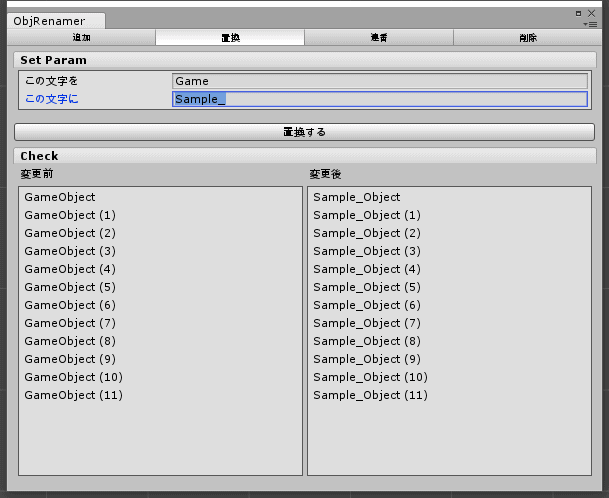Click the Check section header
Screen dimensions: 609x498
click(39, 156)
